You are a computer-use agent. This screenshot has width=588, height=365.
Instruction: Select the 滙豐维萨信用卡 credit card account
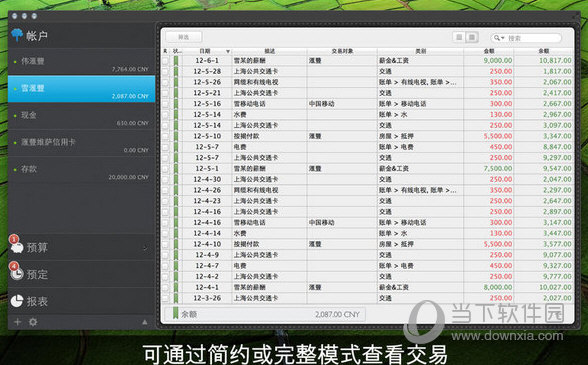(x=81, y=143)
